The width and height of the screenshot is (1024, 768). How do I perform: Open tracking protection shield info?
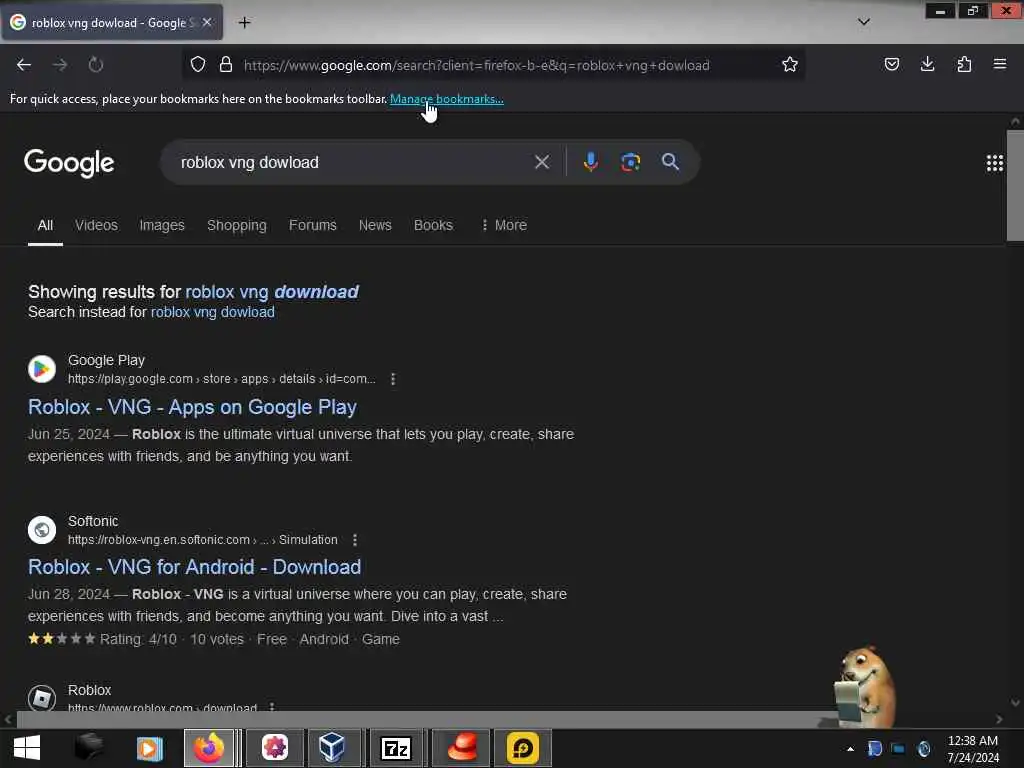pyautogui.click(x=198, y=64)
